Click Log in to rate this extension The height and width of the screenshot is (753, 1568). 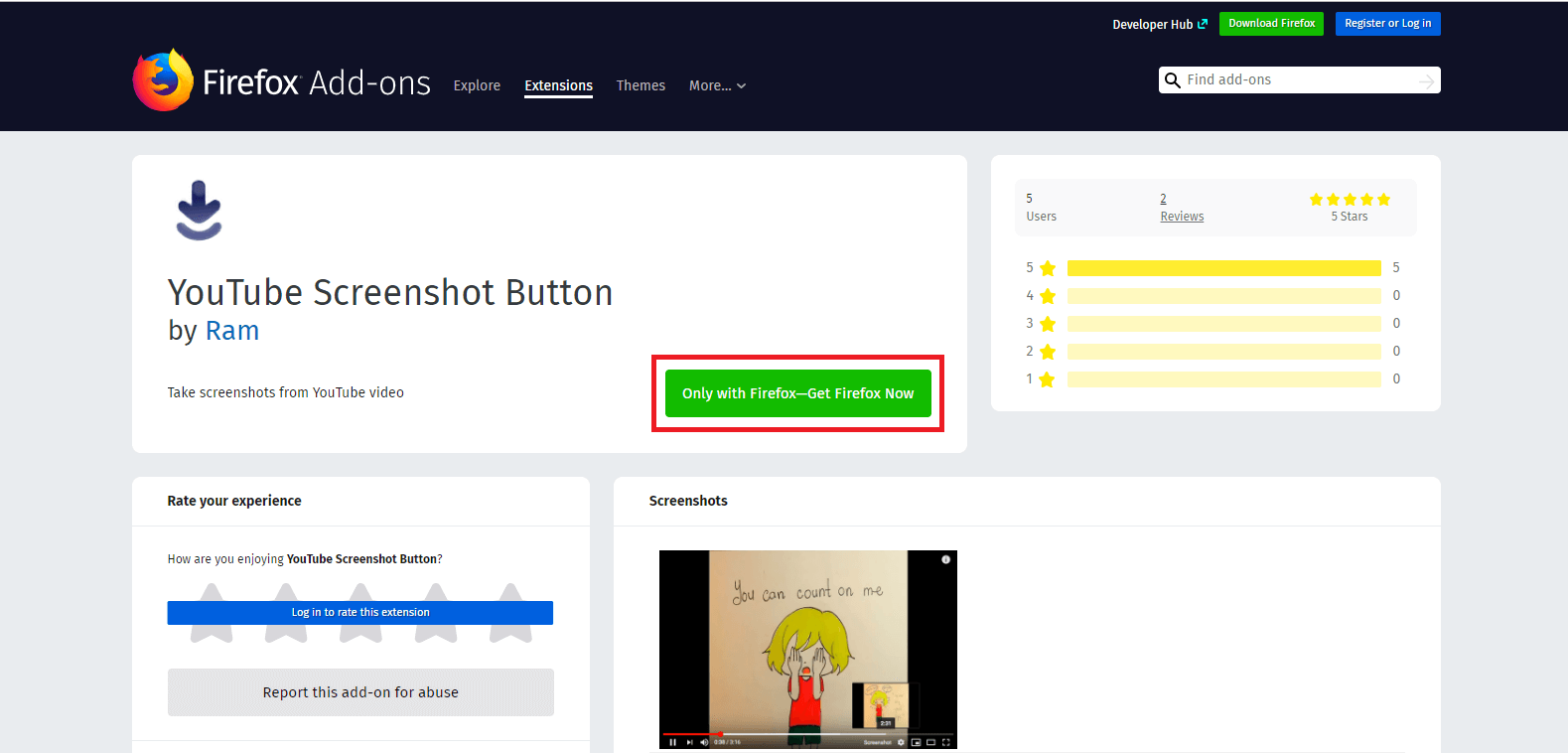pyautogui.click(x=360, y=613)
